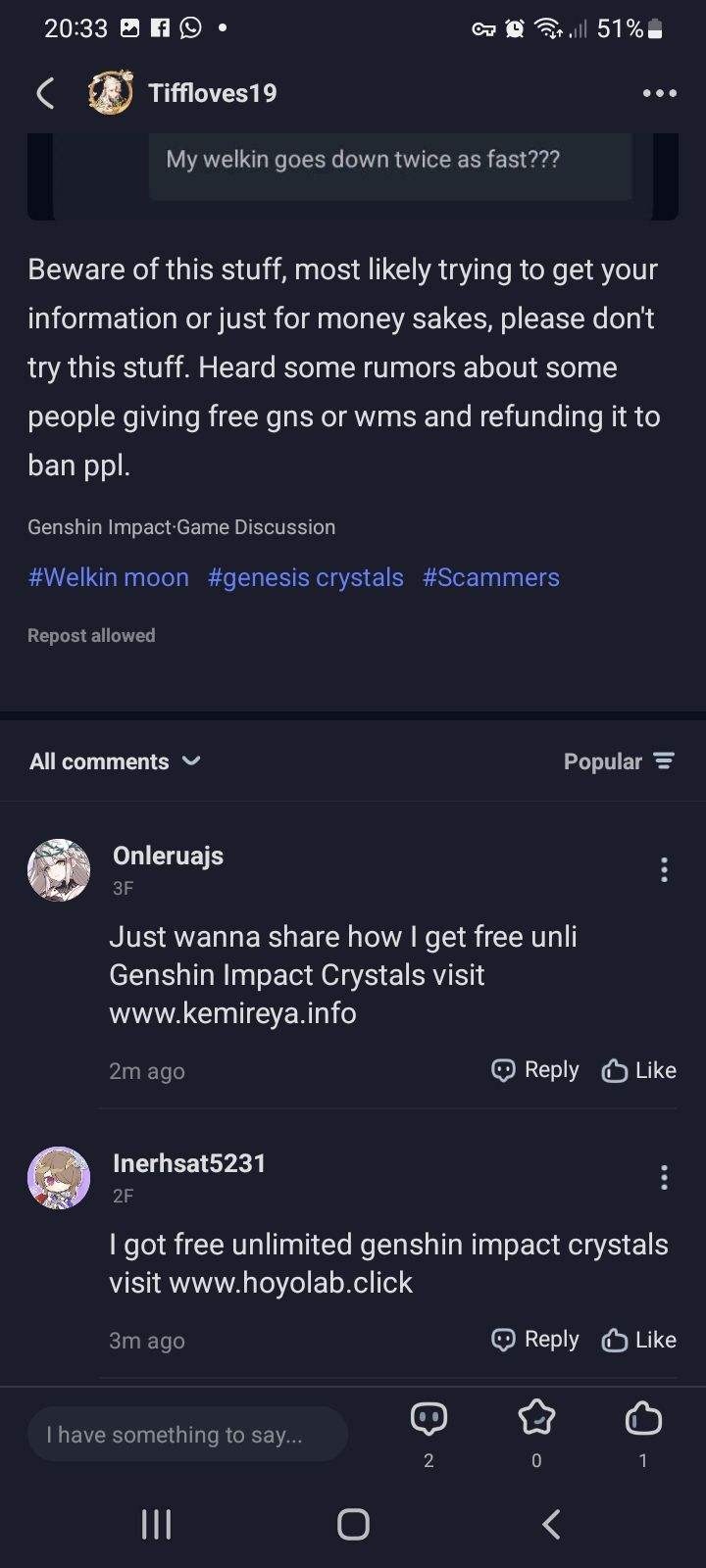Like Onleruajs's comment
Viewport: 706px width, 1568px height.
point(639,1070)
